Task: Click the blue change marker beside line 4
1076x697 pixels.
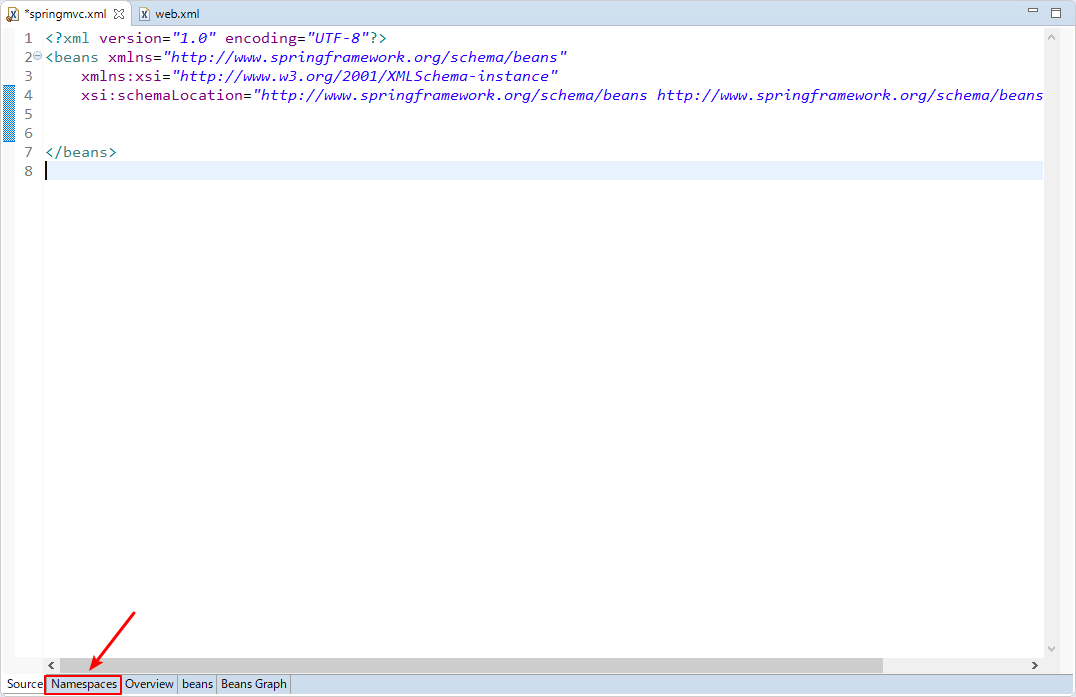Action: [x=9, y=113]
